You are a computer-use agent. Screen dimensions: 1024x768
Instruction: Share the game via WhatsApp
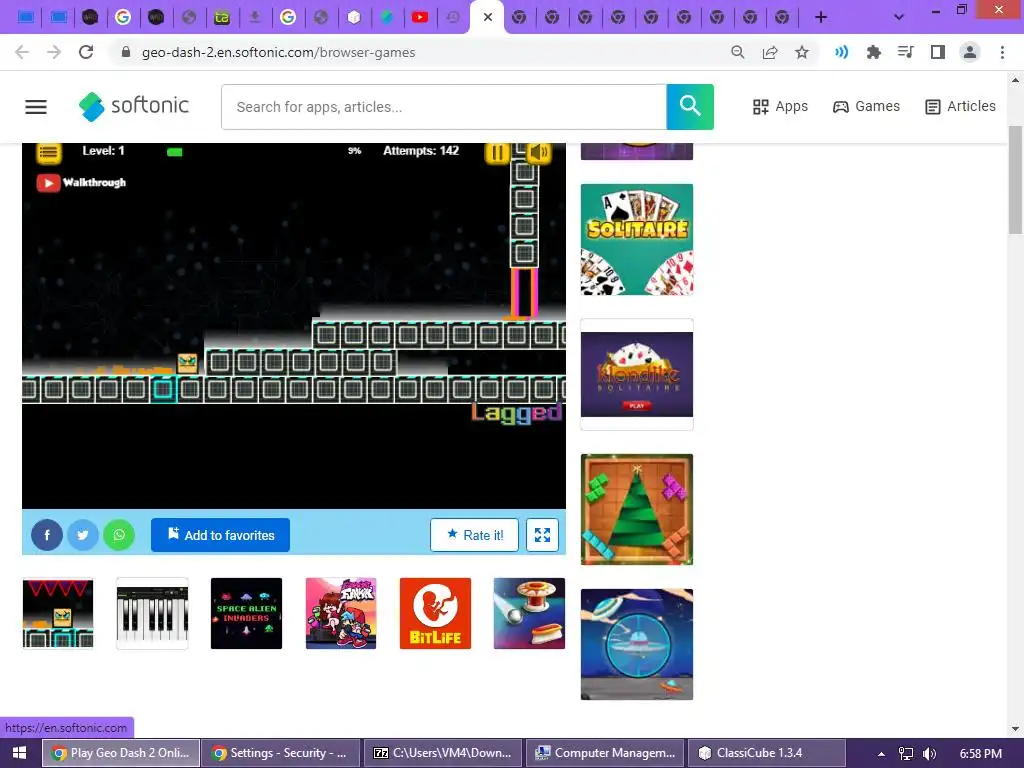(x=119, y=535)
